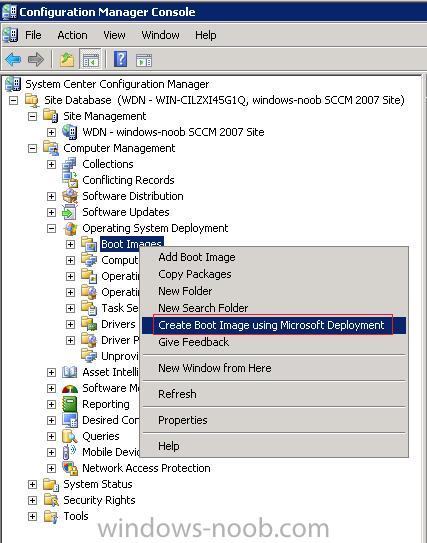Click the Up One Level folder icon
The width and height of the screenshot is (427, 543).
[66, 60]
